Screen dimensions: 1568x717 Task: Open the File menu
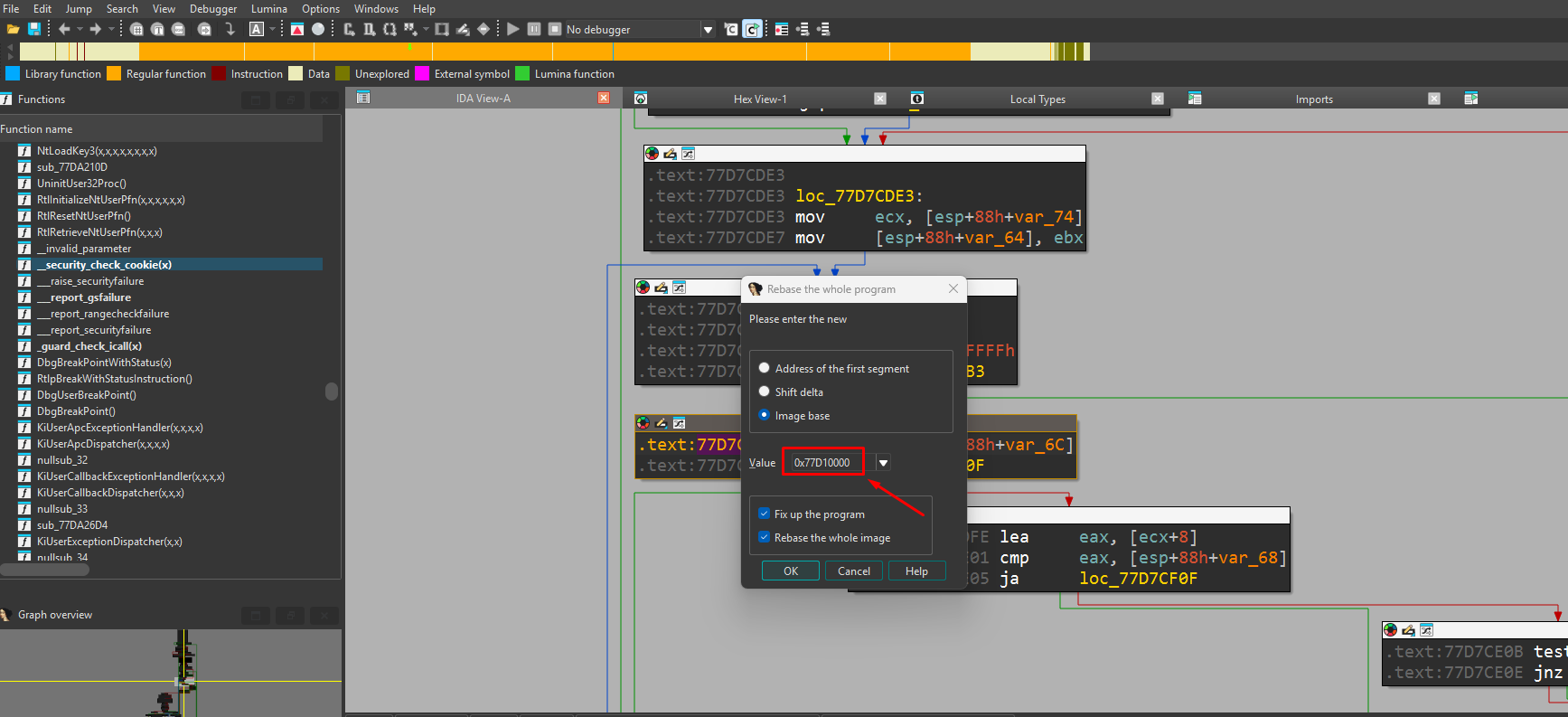[11, 9]
